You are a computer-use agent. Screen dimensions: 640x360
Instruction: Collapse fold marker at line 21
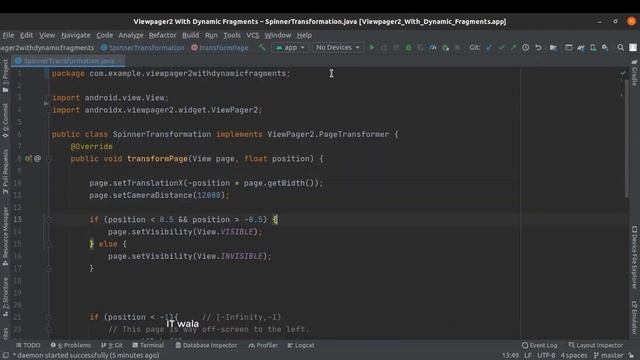(x=48, y=317)
